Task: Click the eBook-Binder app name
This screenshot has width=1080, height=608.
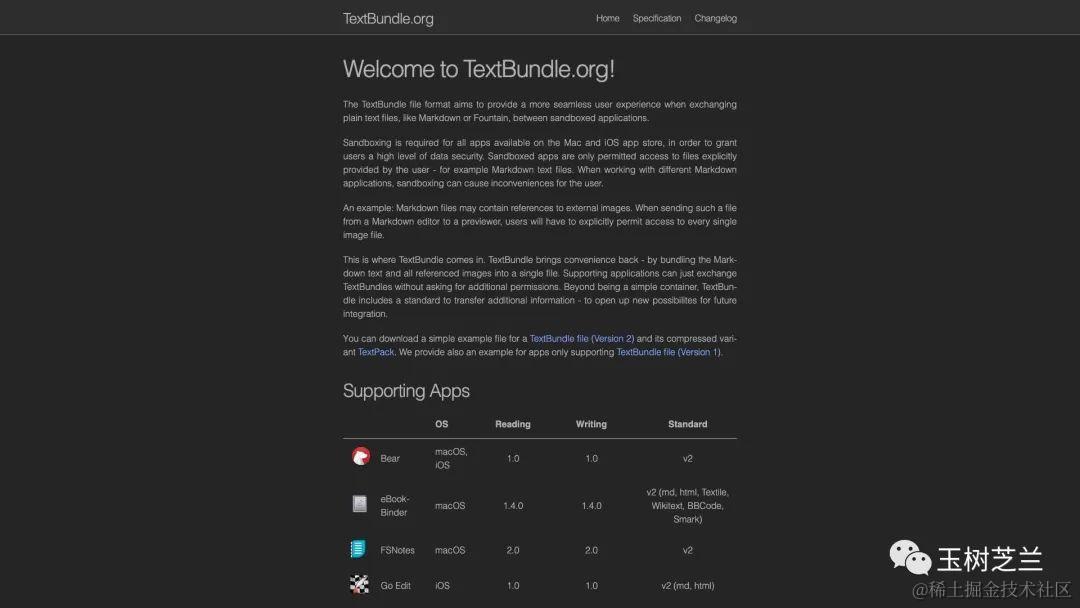Action: coord(395,505)
